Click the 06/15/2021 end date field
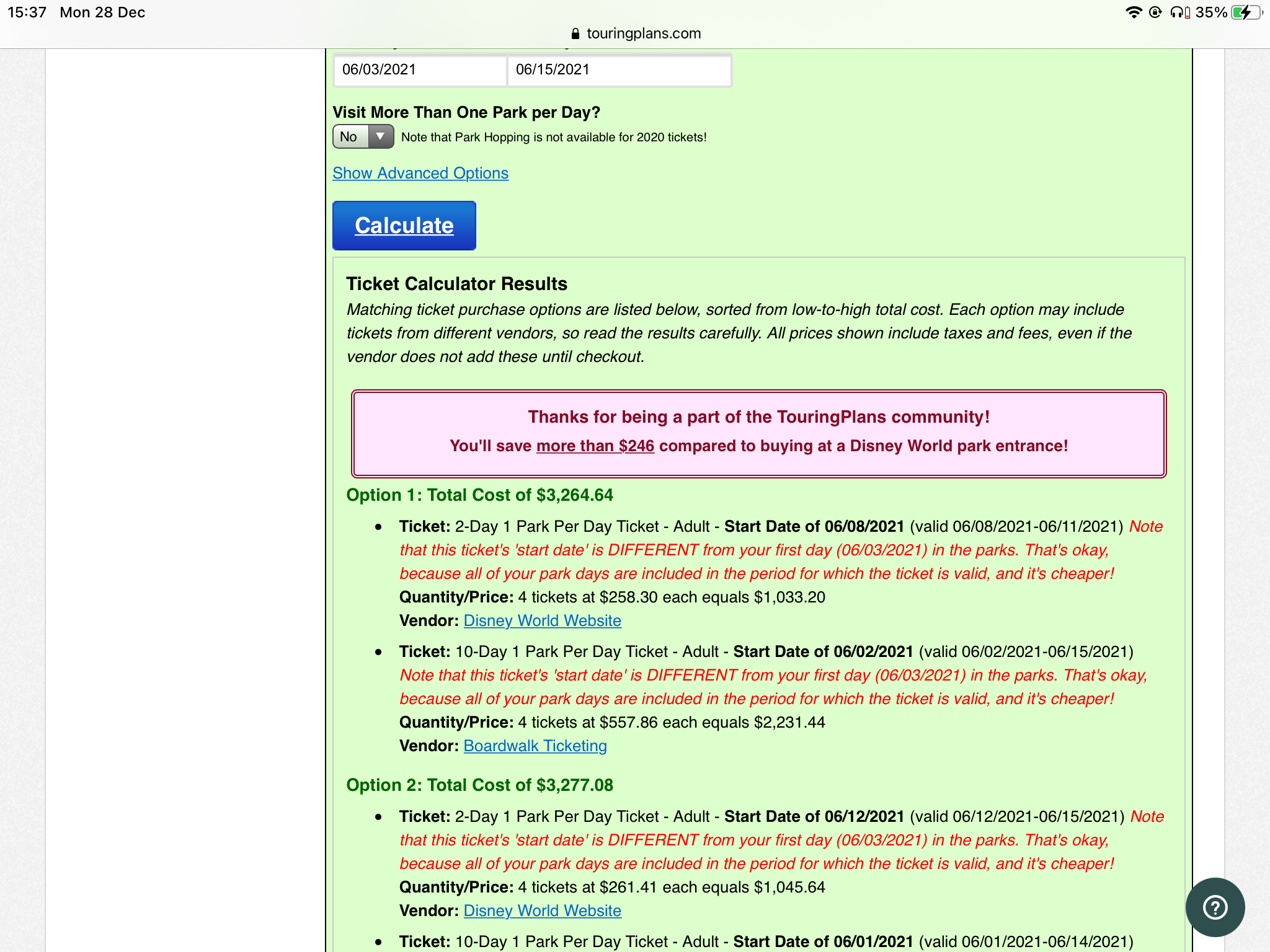1270x952 pixels. [x=618, y=69]
